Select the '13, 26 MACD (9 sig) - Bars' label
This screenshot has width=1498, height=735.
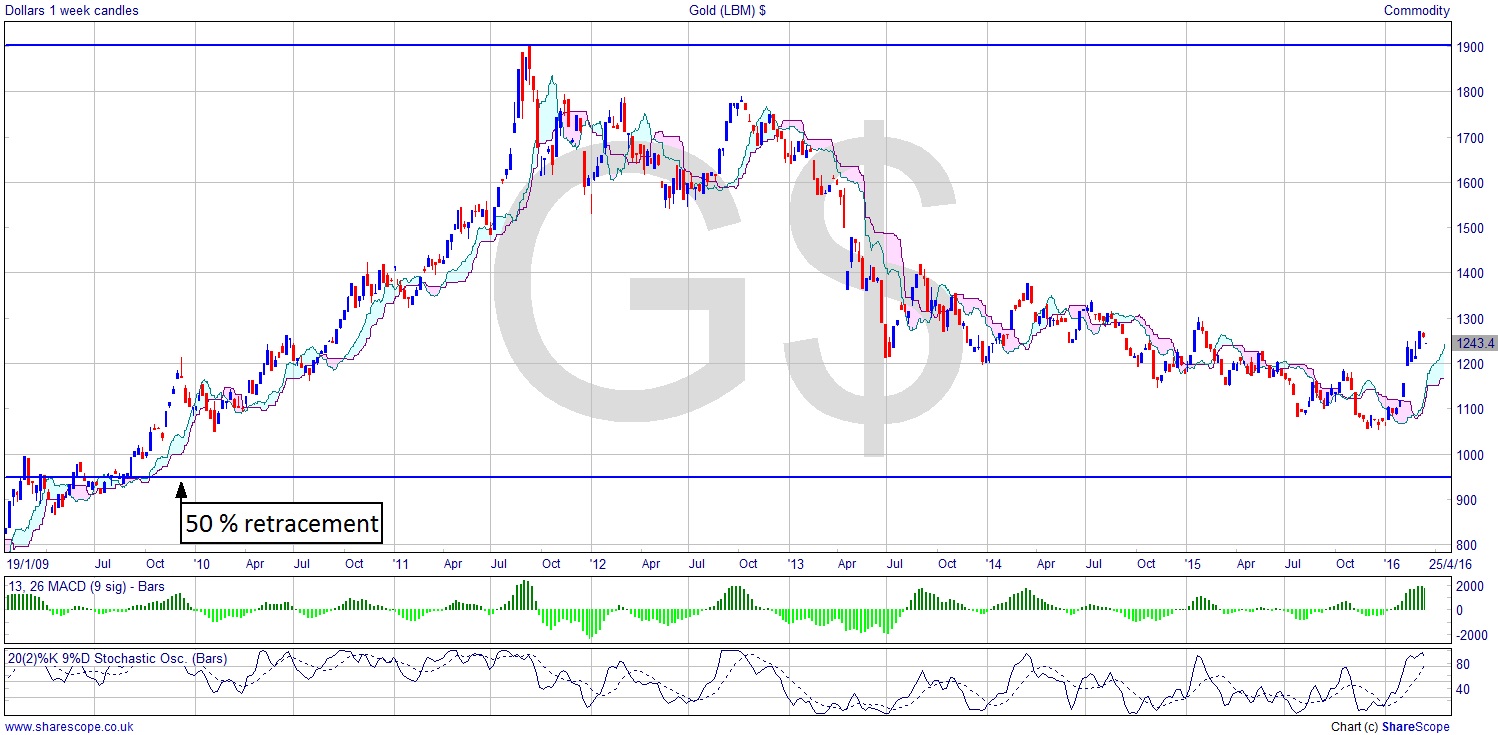click(x=86, y=586)
